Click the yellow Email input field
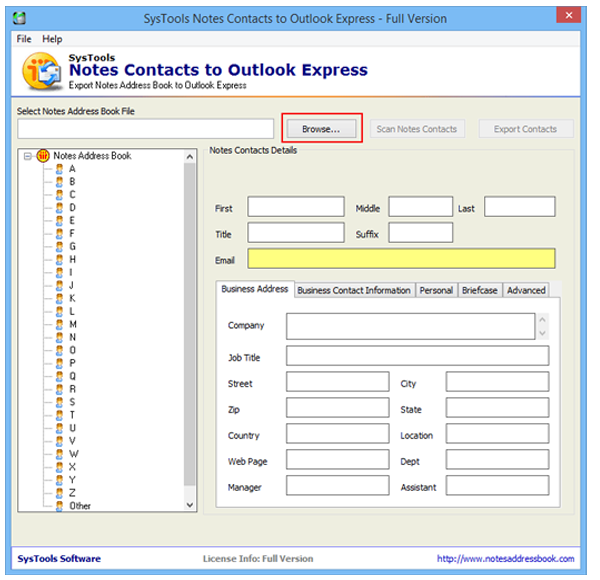 pyautogui.click(x=401, y=259)
